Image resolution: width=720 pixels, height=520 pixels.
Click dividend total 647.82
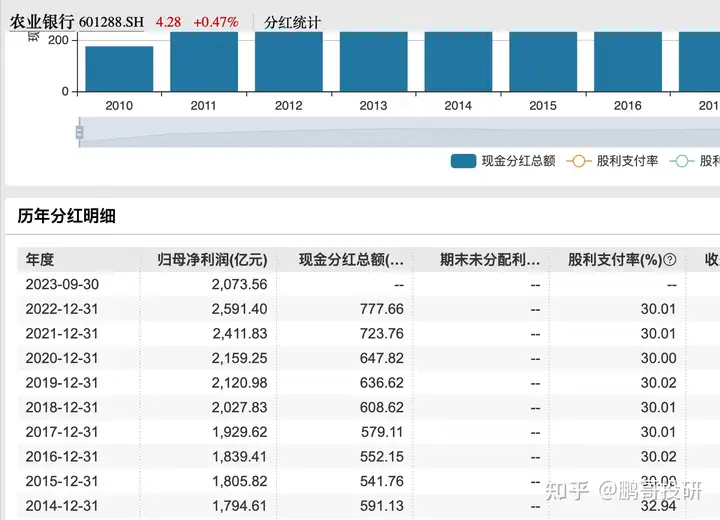click(x=382, y=358)
